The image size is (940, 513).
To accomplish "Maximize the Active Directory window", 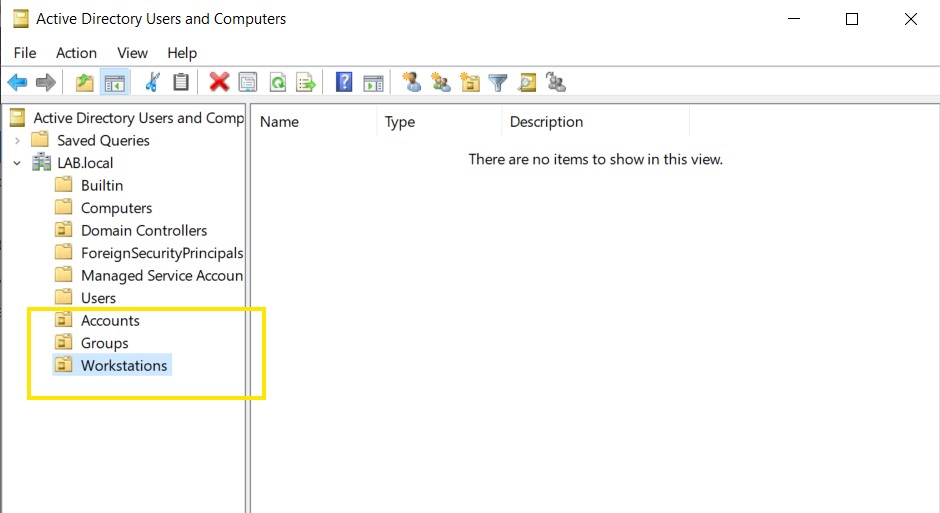I will pos(852,19).
